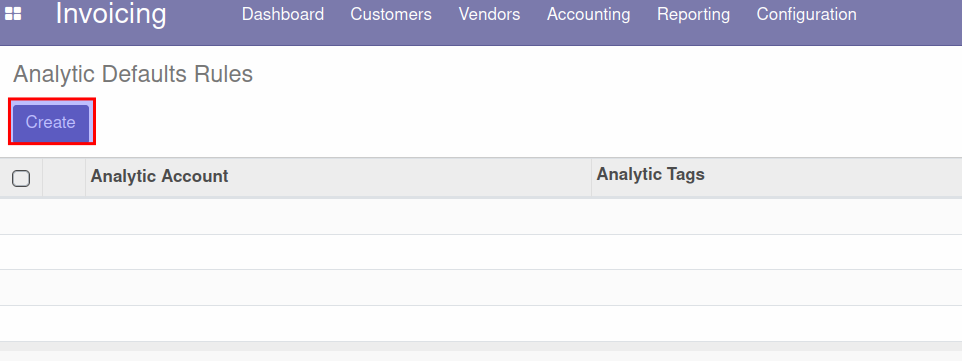Click the first empty row under Analytic Tags

(777, 216)
